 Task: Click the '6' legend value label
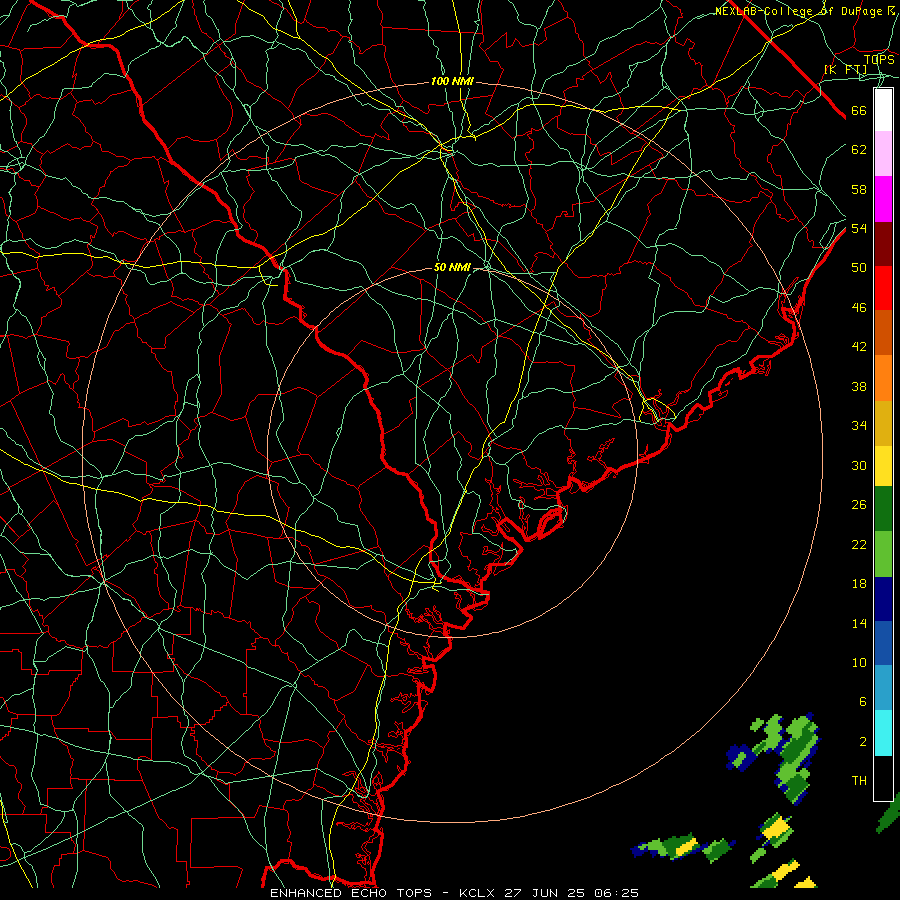click(x=863, y=702)
